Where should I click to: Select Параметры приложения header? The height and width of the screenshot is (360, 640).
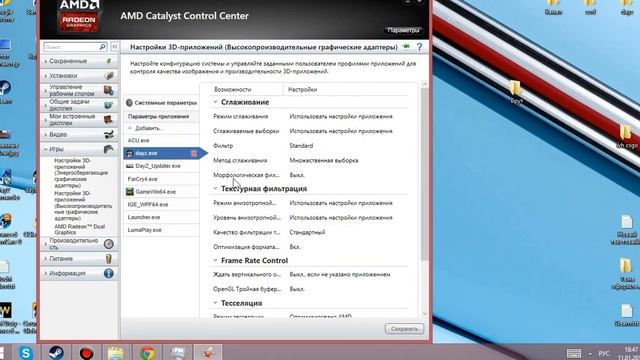point(161,116)
